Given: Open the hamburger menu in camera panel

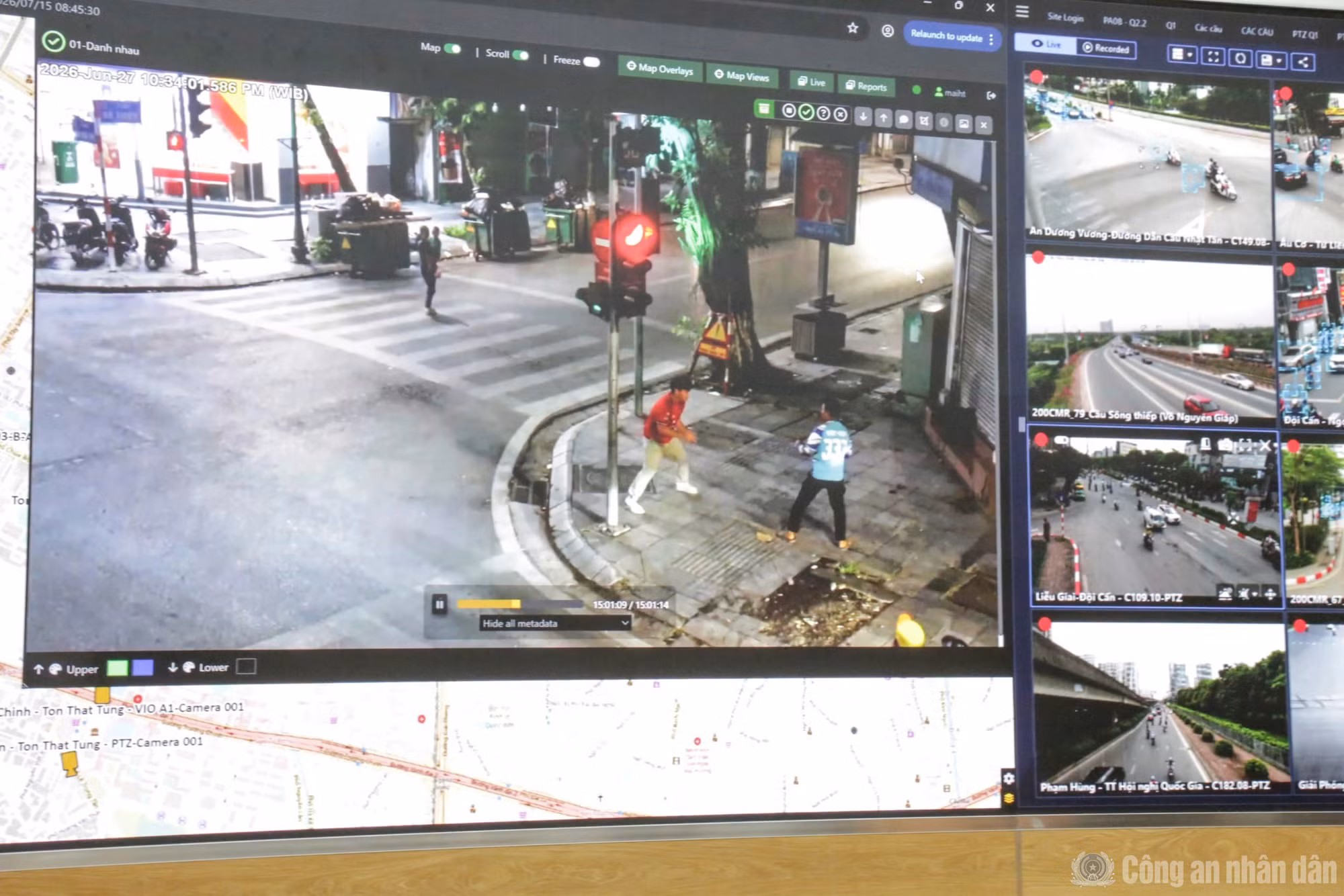Looking at the screenshot, I should click(x=1022, y=11).
